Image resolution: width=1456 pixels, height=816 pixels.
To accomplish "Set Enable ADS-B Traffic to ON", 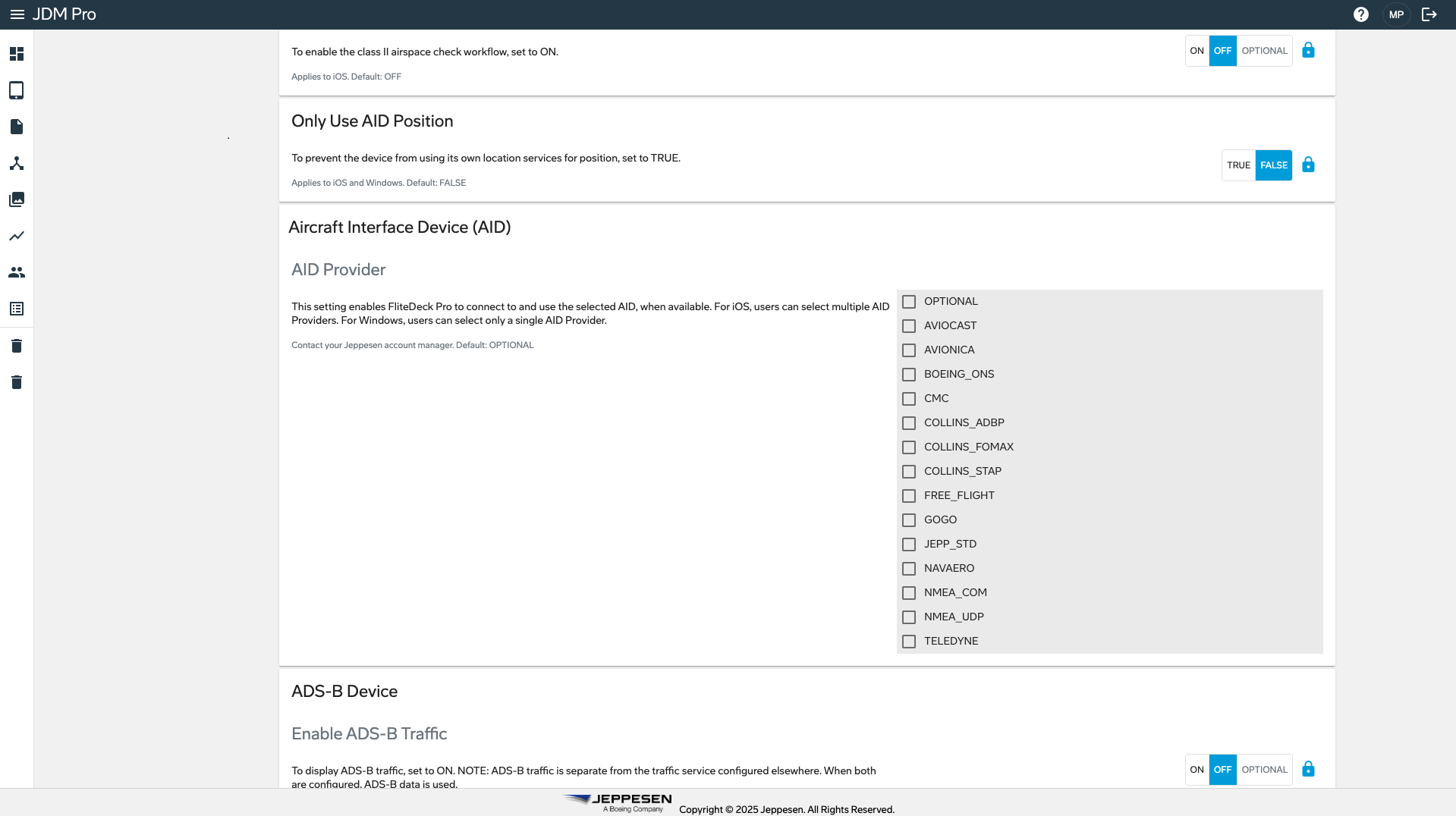I will pos(1197,770).
